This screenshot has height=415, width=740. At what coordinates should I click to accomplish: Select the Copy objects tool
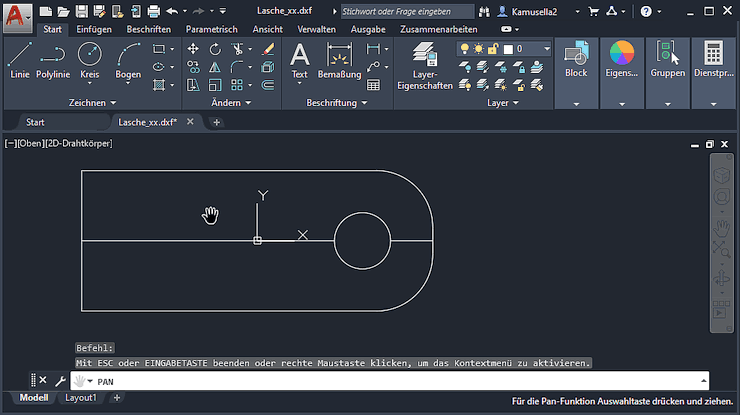tap(193, 67)
